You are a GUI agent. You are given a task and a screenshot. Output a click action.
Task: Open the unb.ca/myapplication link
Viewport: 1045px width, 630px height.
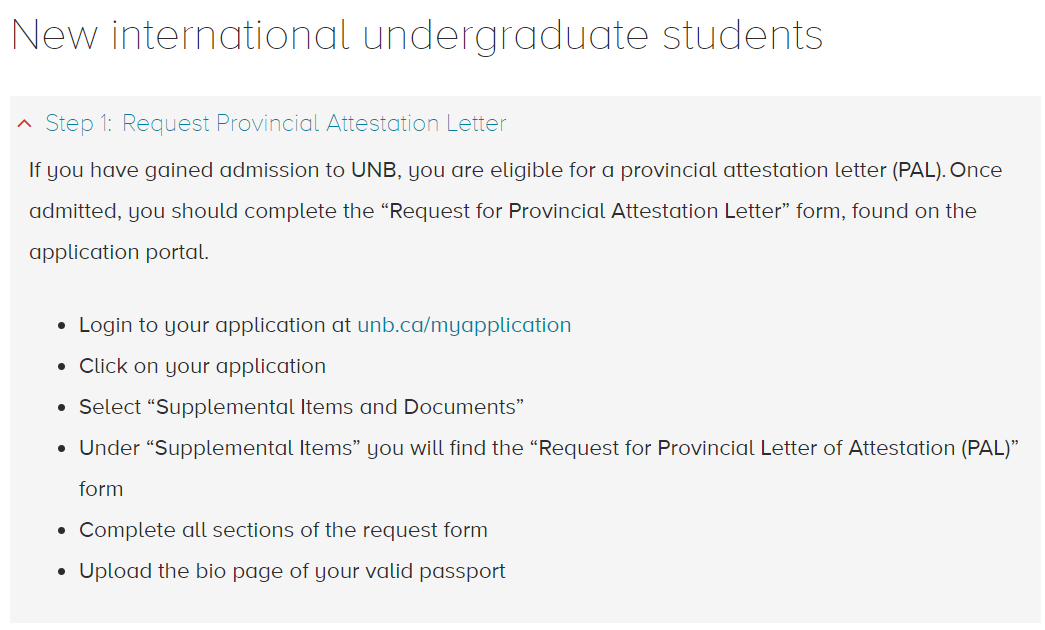(464, 325)
